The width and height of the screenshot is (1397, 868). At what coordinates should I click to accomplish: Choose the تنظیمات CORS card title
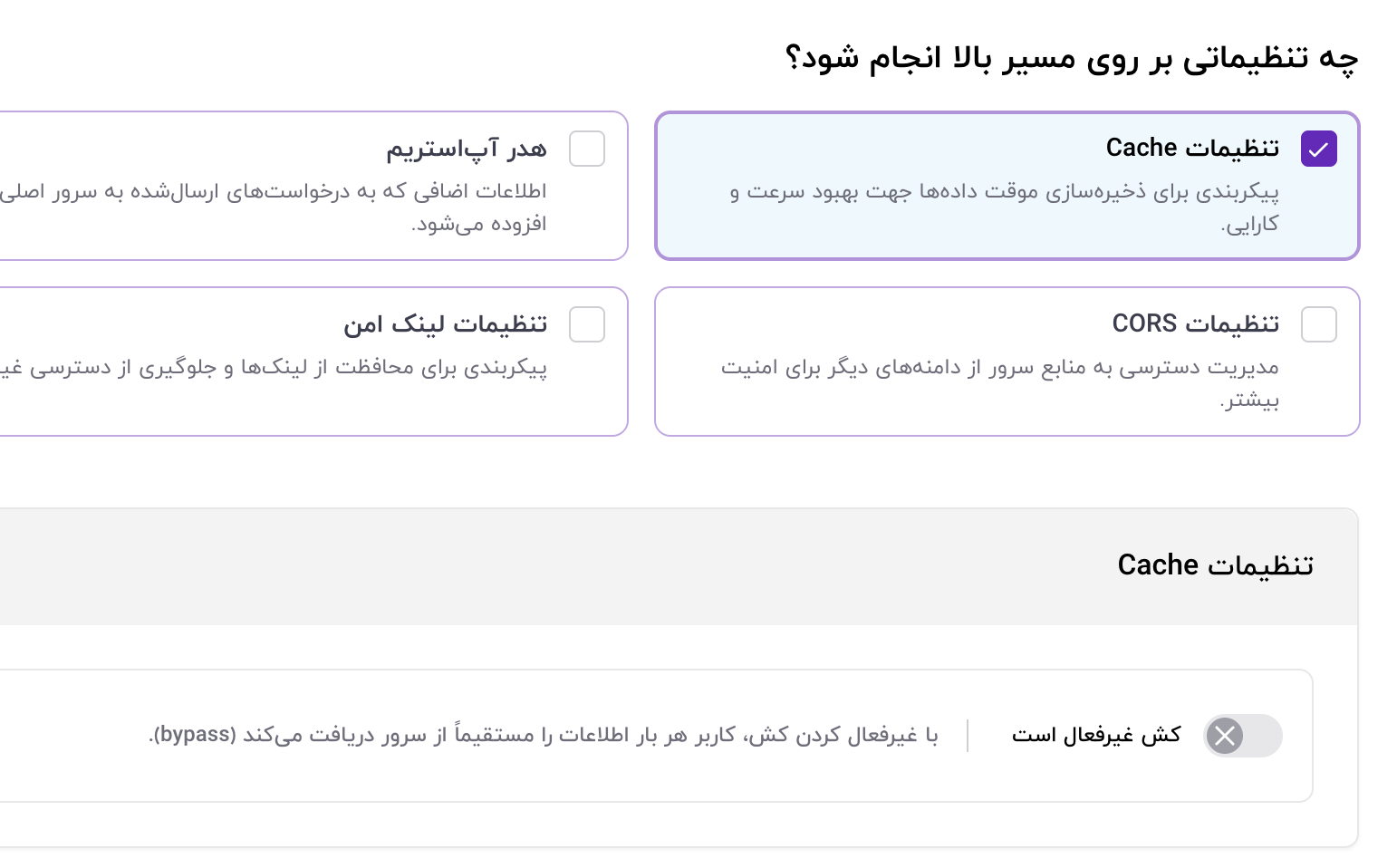(x=1195, y=323)
